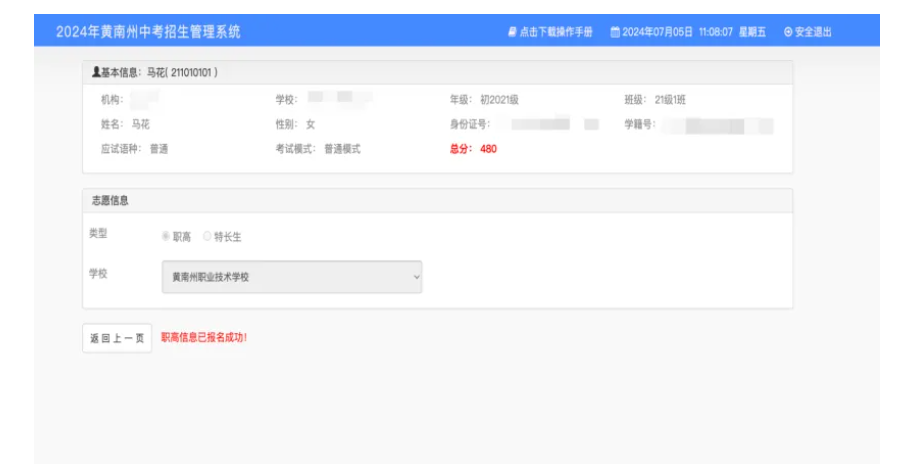Click the 基本信息 panel header bar
The width and height of the screenshot is (897, 464).
437,73
